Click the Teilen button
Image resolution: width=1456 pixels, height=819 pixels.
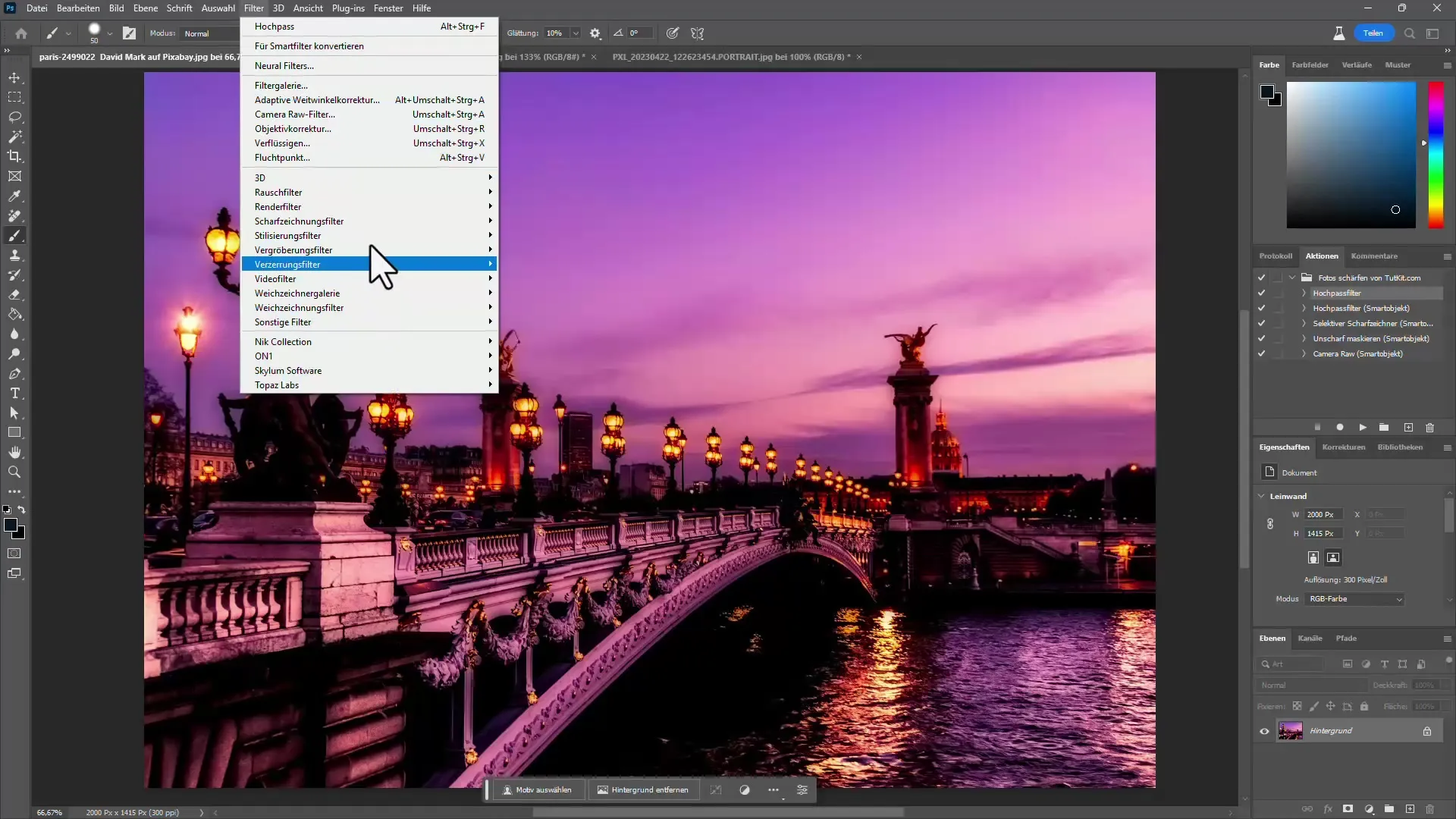1373,33
